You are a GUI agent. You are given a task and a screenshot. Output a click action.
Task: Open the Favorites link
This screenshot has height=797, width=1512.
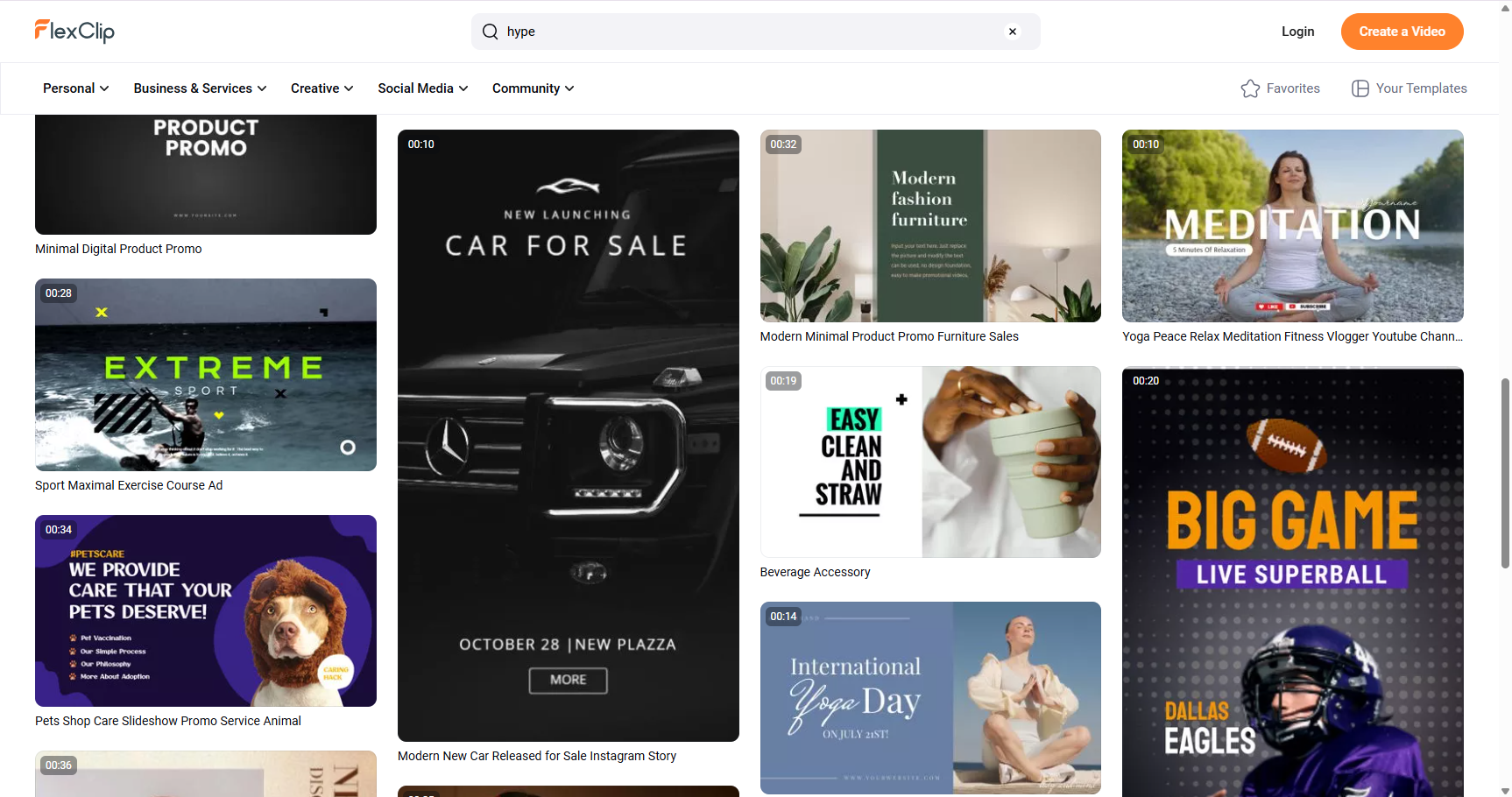(x=1281, y=88)
